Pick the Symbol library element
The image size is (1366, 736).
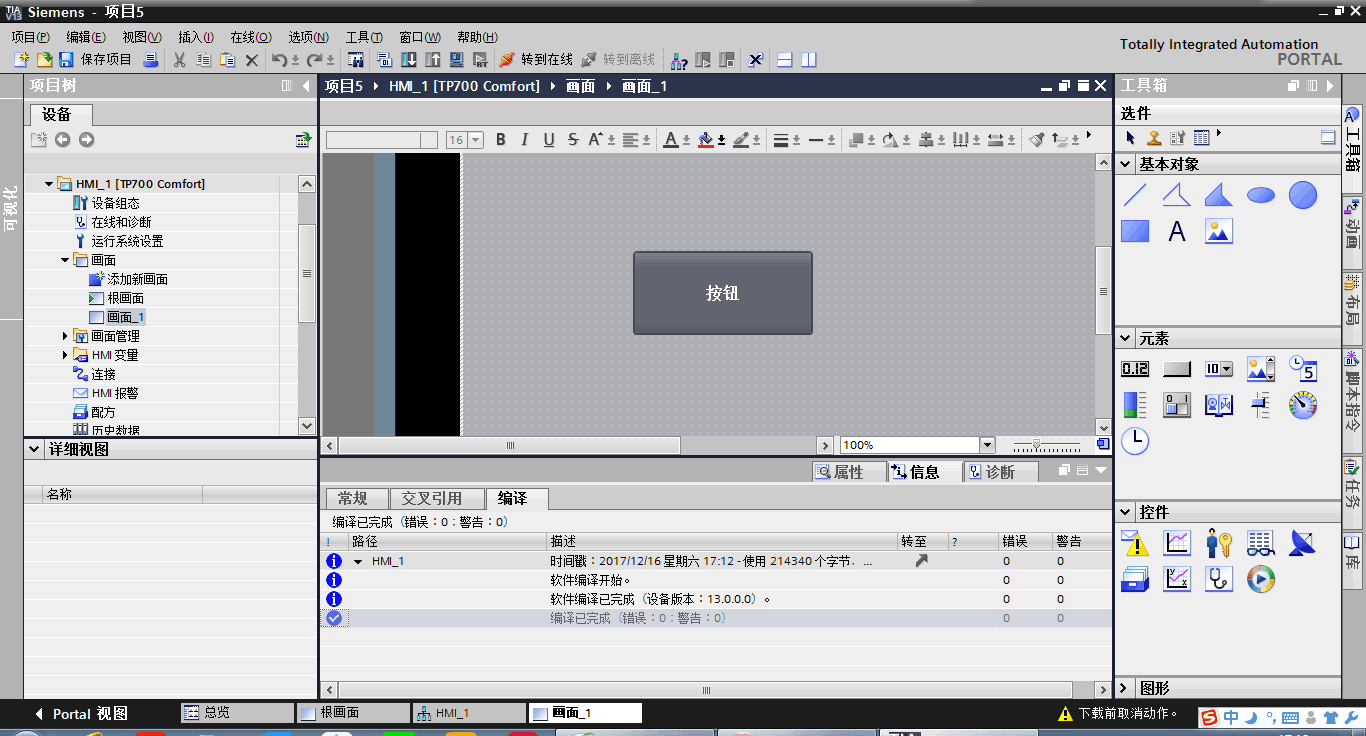[1219, 405]
